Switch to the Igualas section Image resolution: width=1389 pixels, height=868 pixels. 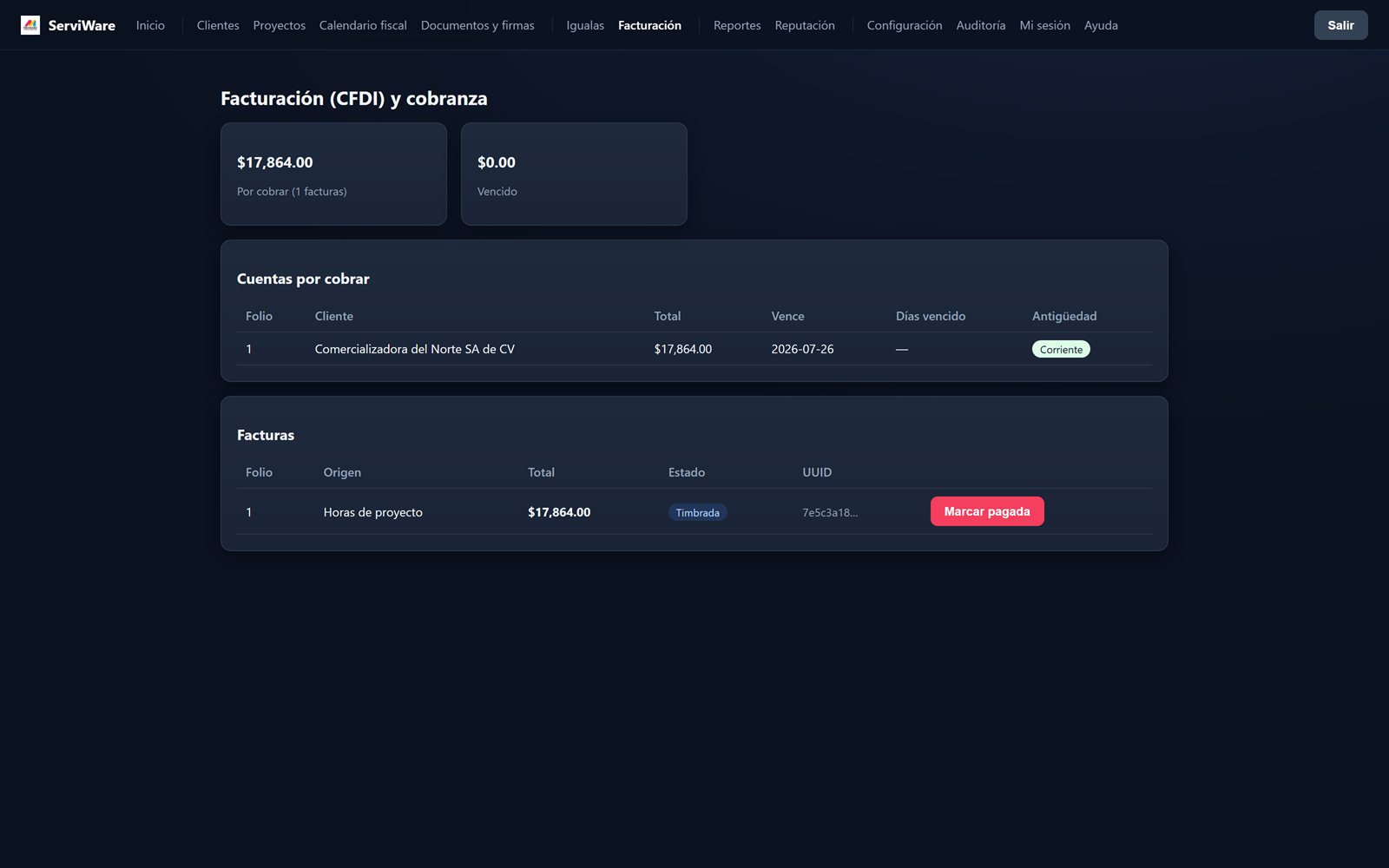point(585,25)
